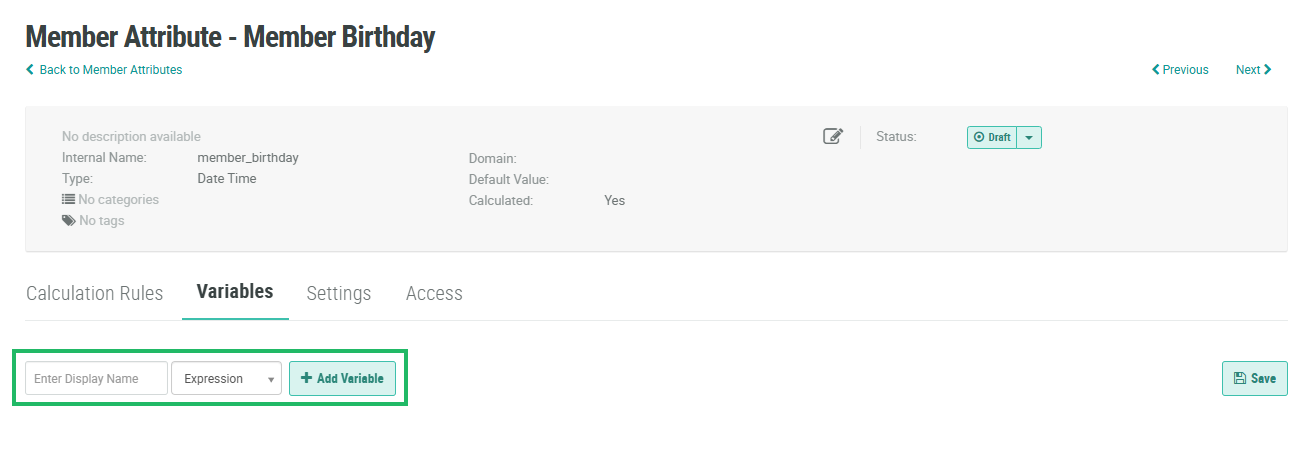This screenshot has width=1315, height=465.
Task: Switch to the Calculation Rules tab
Action: [x=94, y=293]
